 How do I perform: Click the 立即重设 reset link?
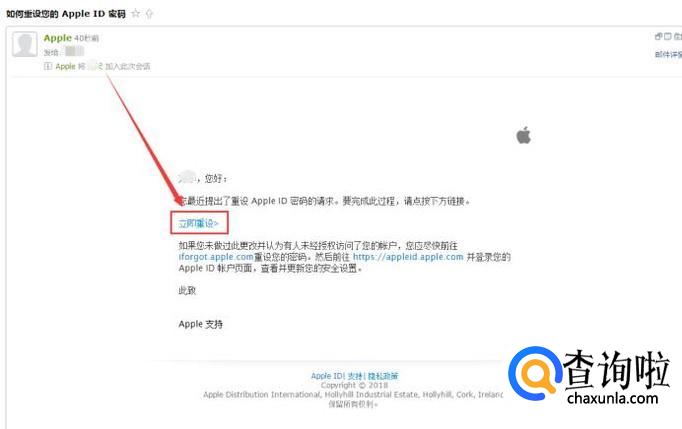pos(198,223)
